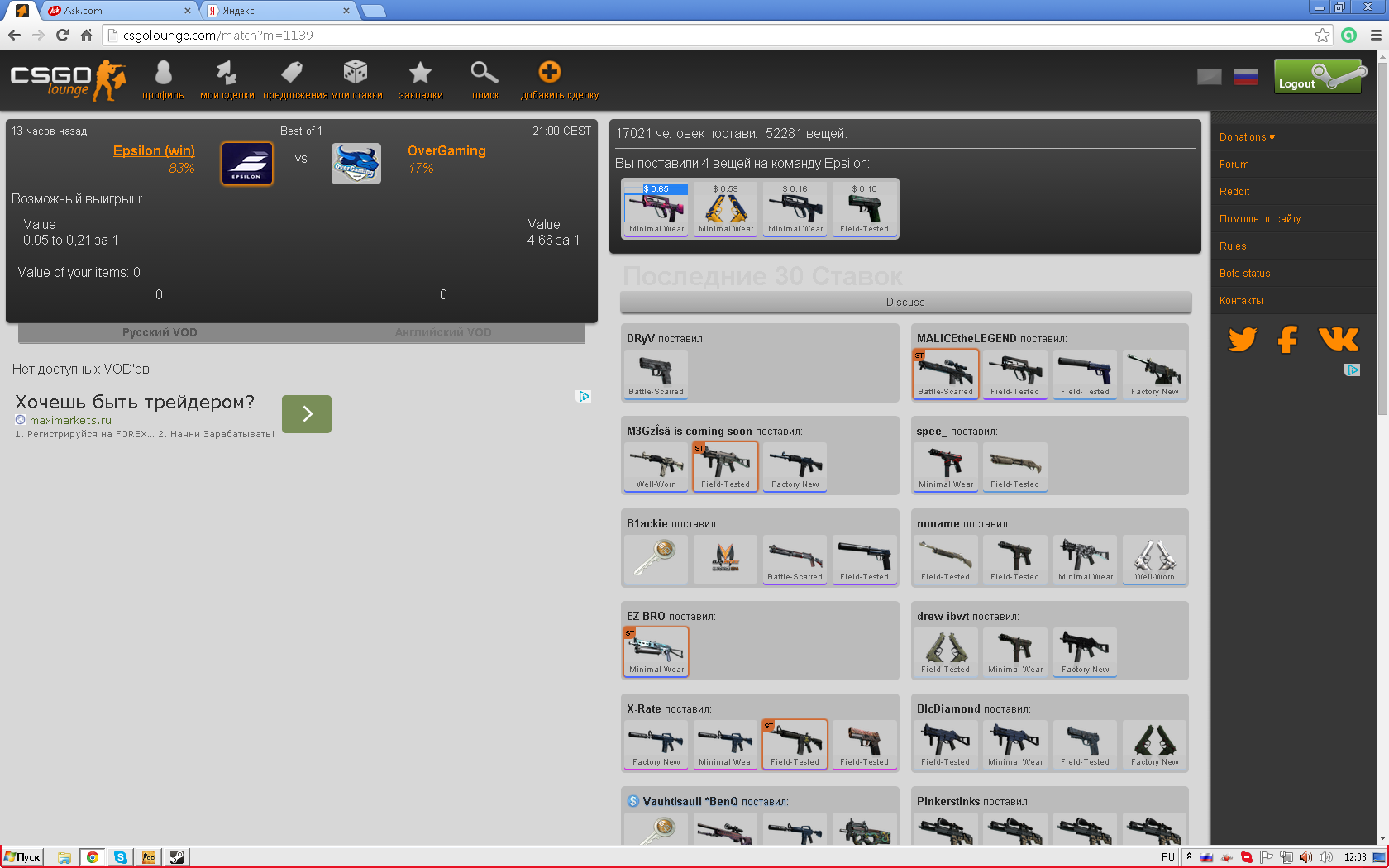Image resolution: width=1389 pixels, height=868 pixels.
Task: Open the Donations sidebar link
Action: coord(1247,137)
